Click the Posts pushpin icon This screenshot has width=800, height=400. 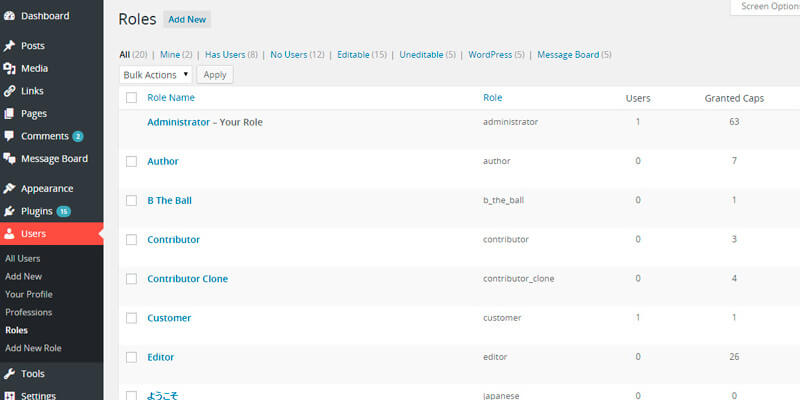point(9,46)
